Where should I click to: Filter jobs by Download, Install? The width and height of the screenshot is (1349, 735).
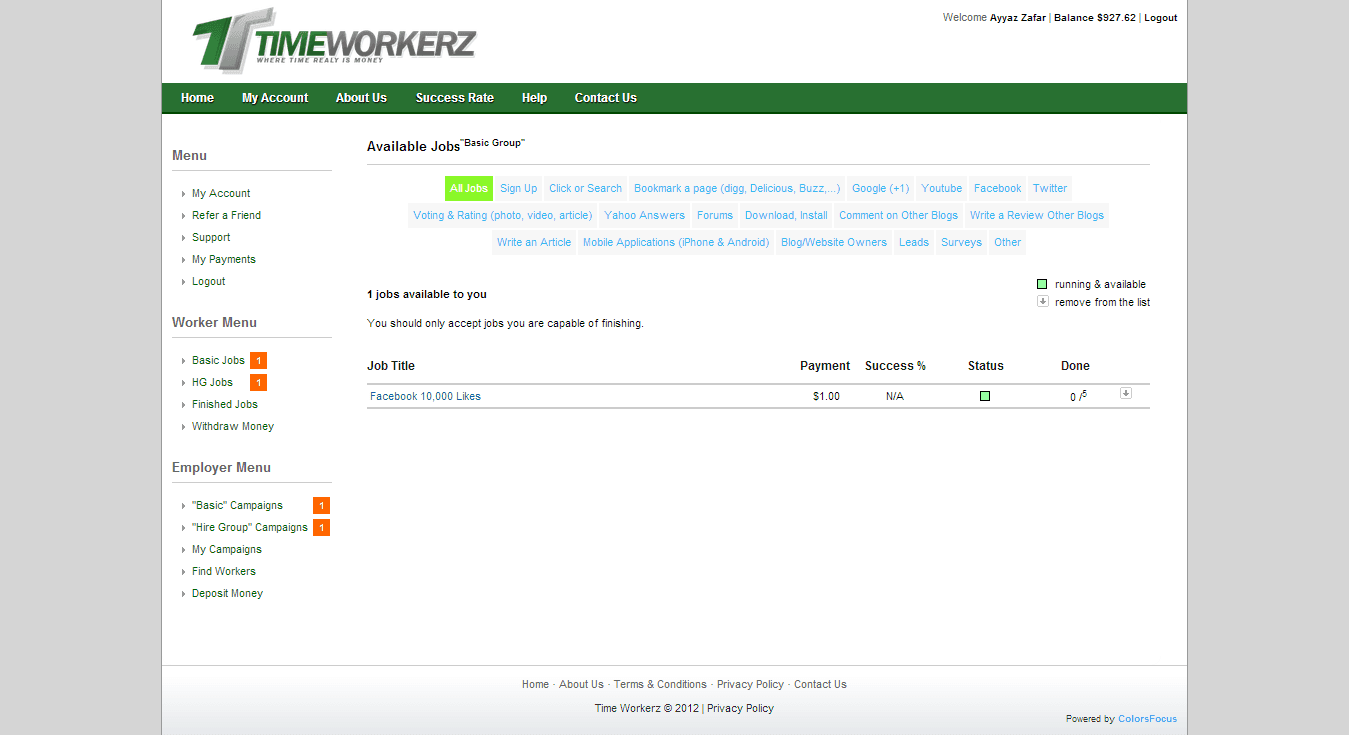(786, 215)
